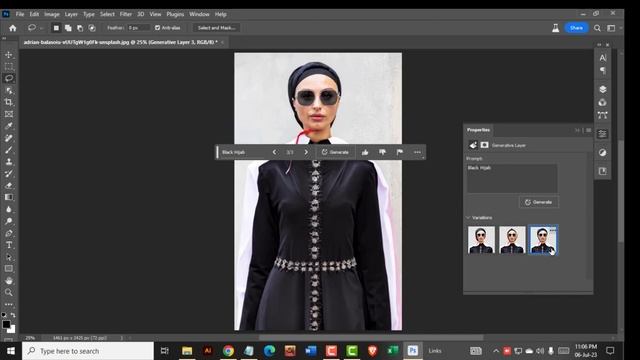This screenshot has height=360, width=640.
Task: Click the blue Share button
Action: pyautogui.click(x=576, y=28)
